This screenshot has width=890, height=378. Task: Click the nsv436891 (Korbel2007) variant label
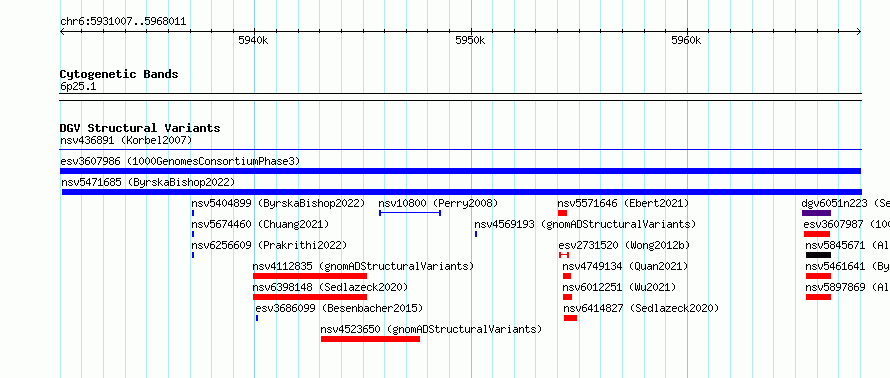click(x=126, y=140)
